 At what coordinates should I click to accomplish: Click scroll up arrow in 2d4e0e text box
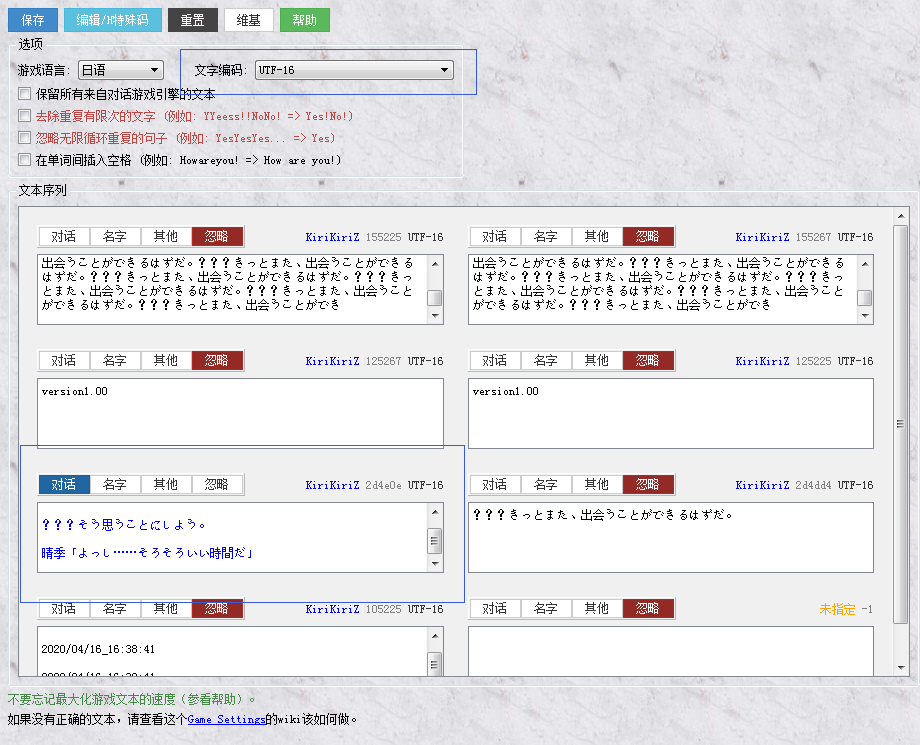(x=435, y=512)
